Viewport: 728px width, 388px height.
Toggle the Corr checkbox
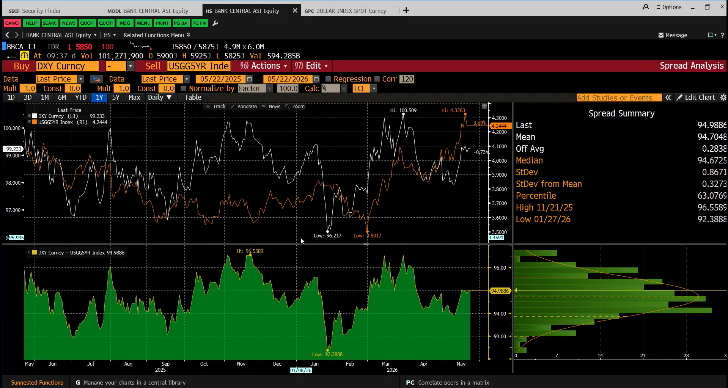tap(377, 79)
